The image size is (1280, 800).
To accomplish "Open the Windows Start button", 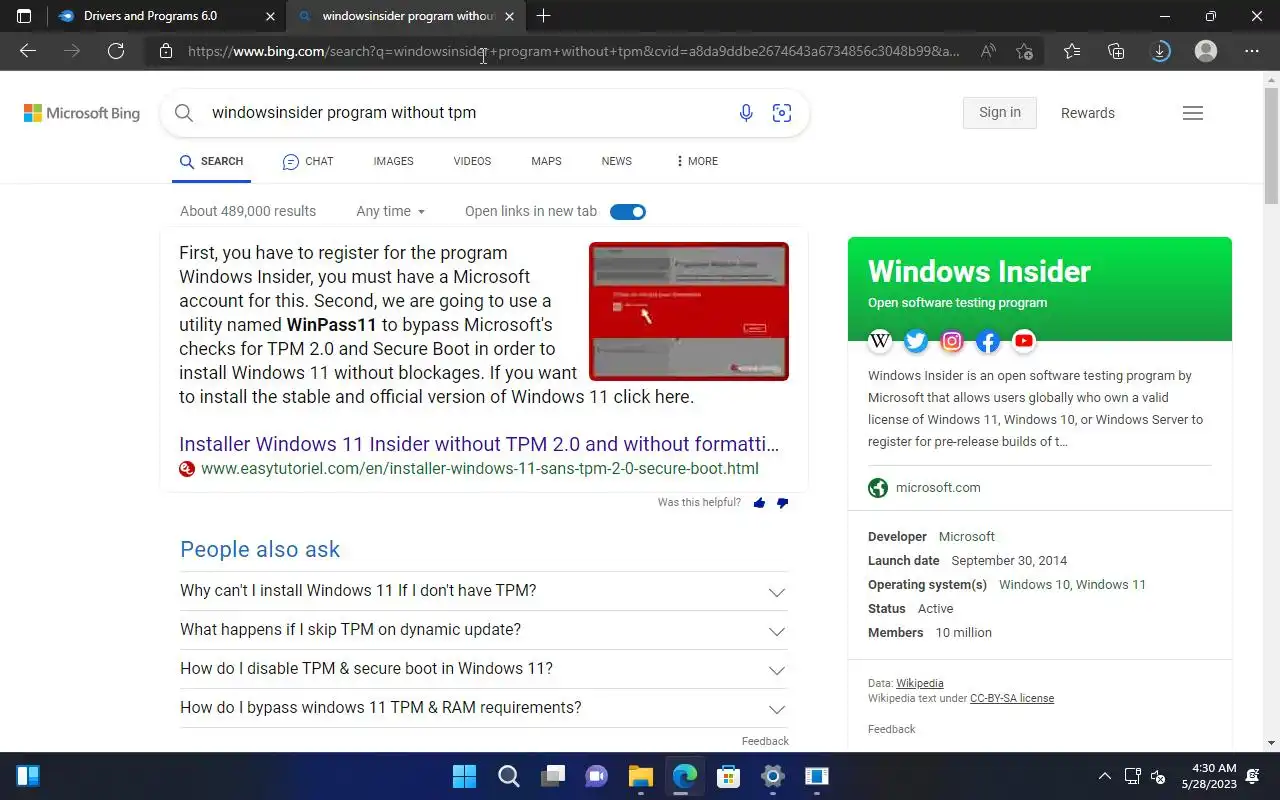I will click(x=464, y=776).
